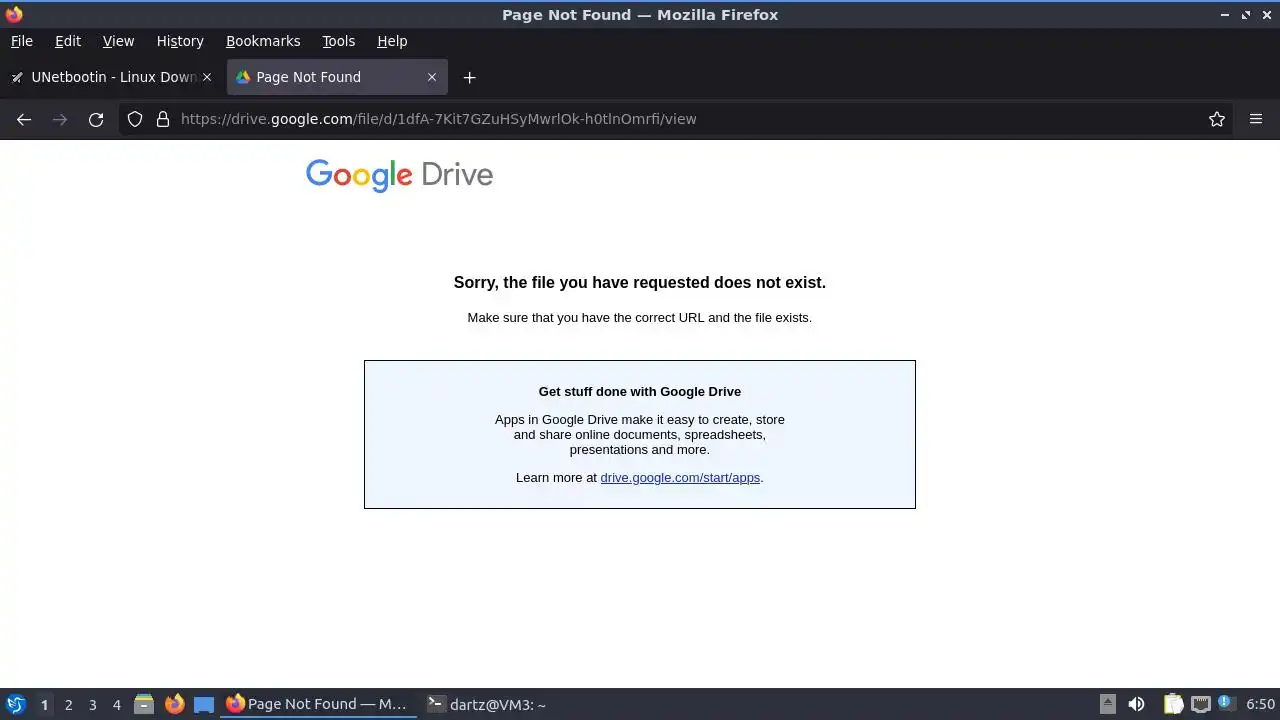
Task: Switch to virtual desktop 1
Action: [44, 705]
